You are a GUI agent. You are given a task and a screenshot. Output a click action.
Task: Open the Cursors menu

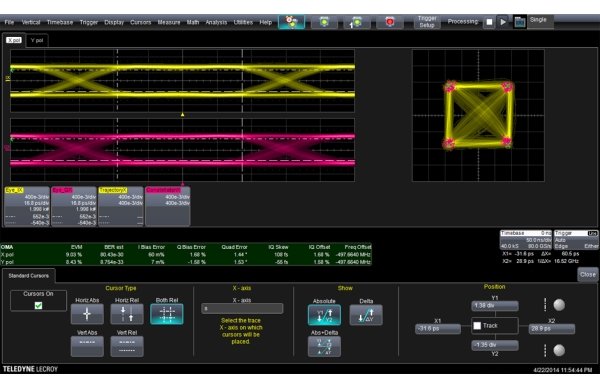(x=140, y=22)
